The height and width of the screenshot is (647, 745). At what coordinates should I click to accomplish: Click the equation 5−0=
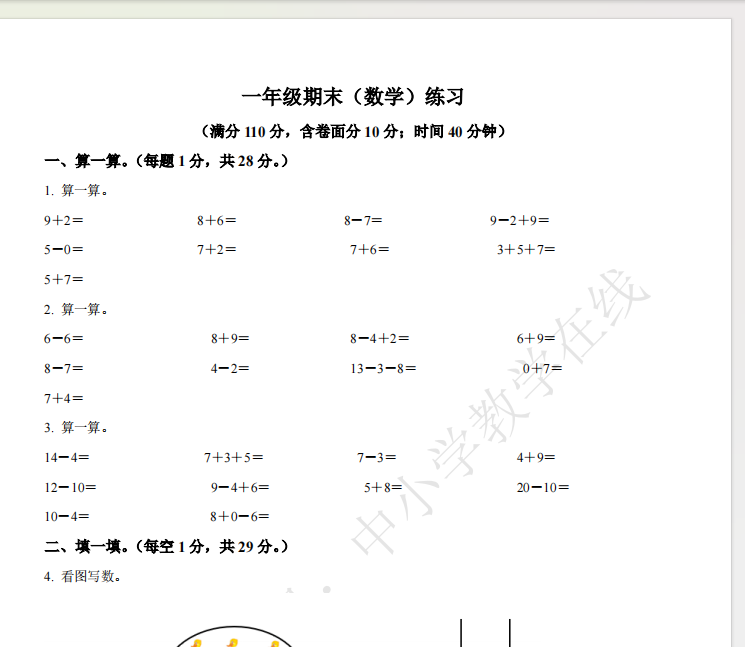click(64, 249)
